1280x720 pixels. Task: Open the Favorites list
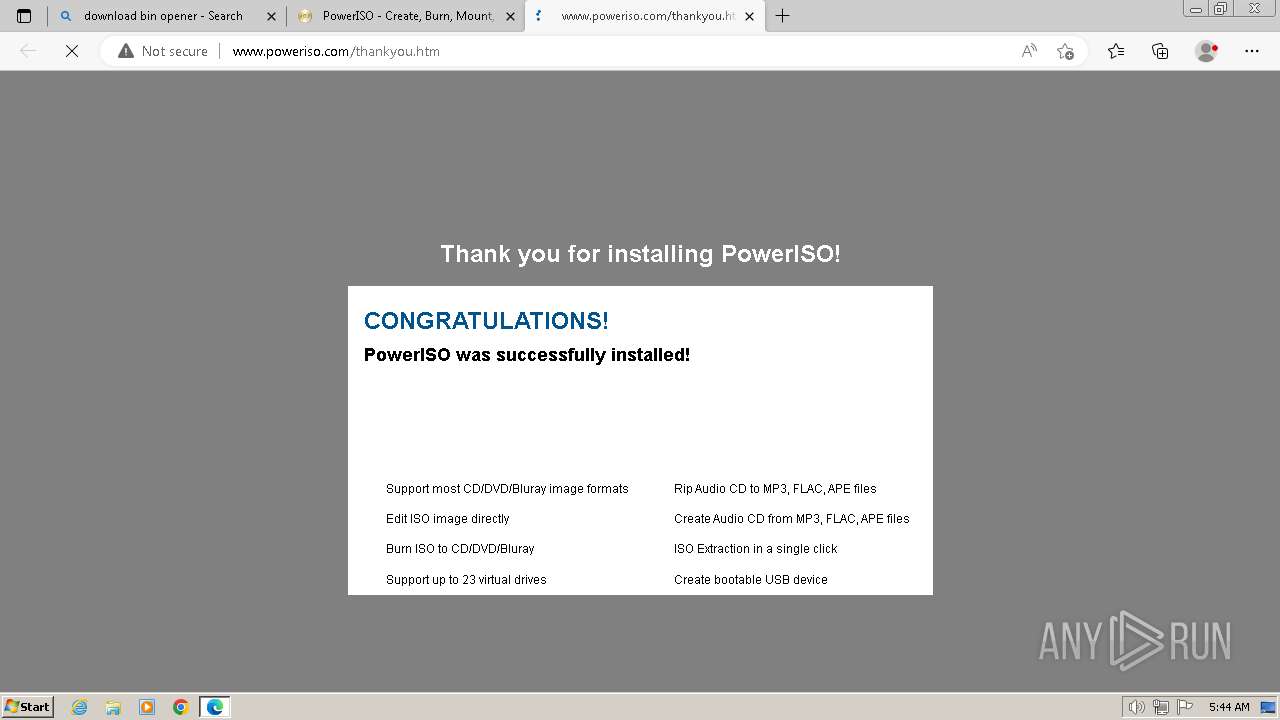(1116, 51)
